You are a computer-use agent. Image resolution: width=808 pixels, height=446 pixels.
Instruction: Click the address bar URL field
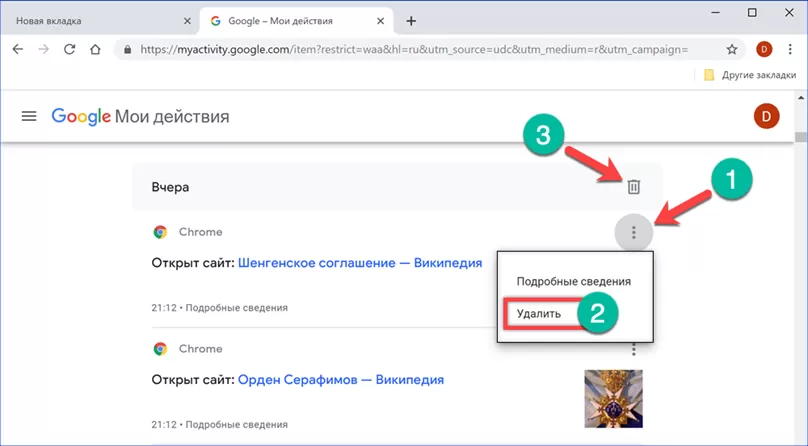click(420, 48)
